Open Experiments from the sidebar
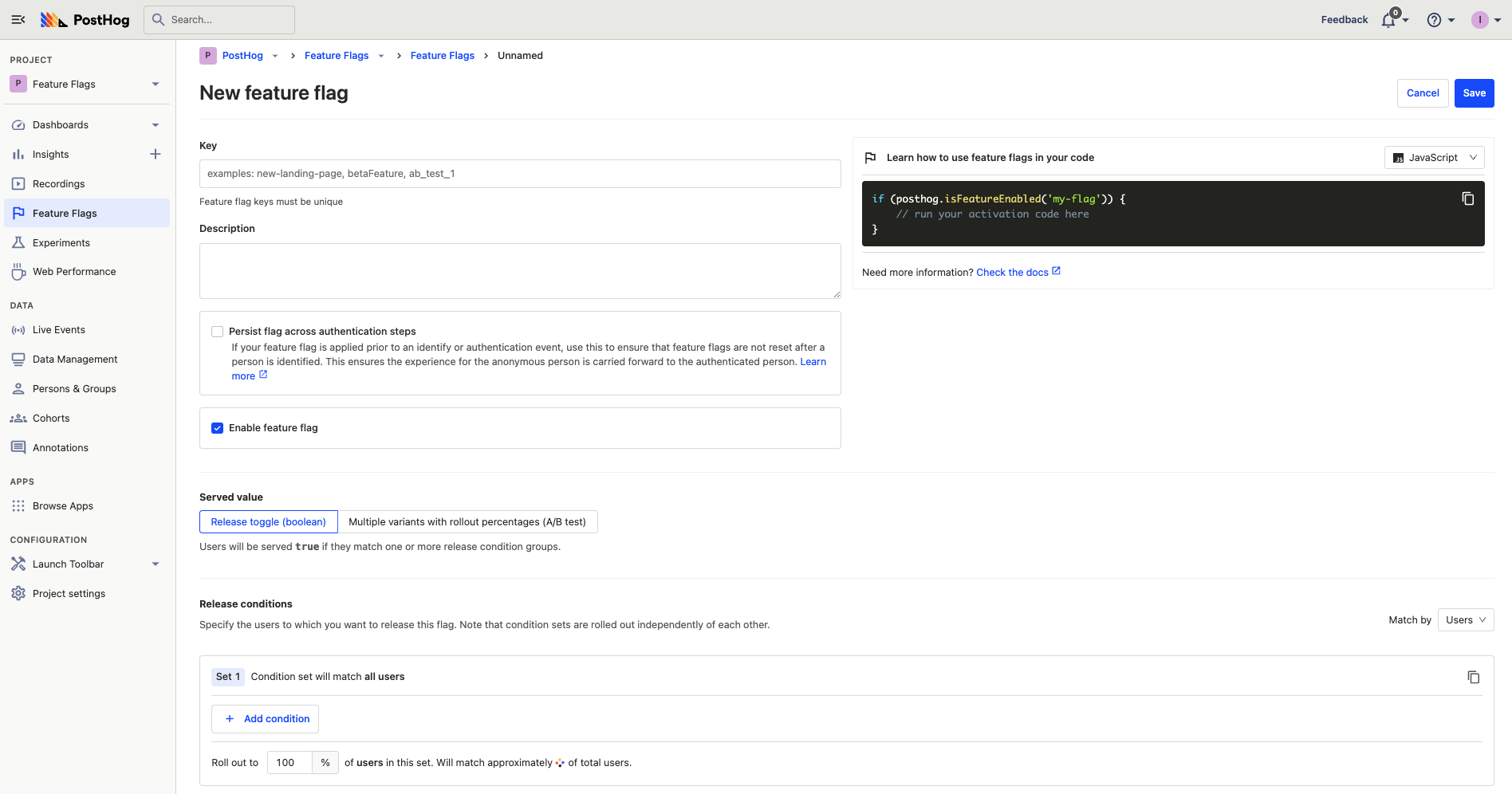1512x794 pixels. [61, 243]
